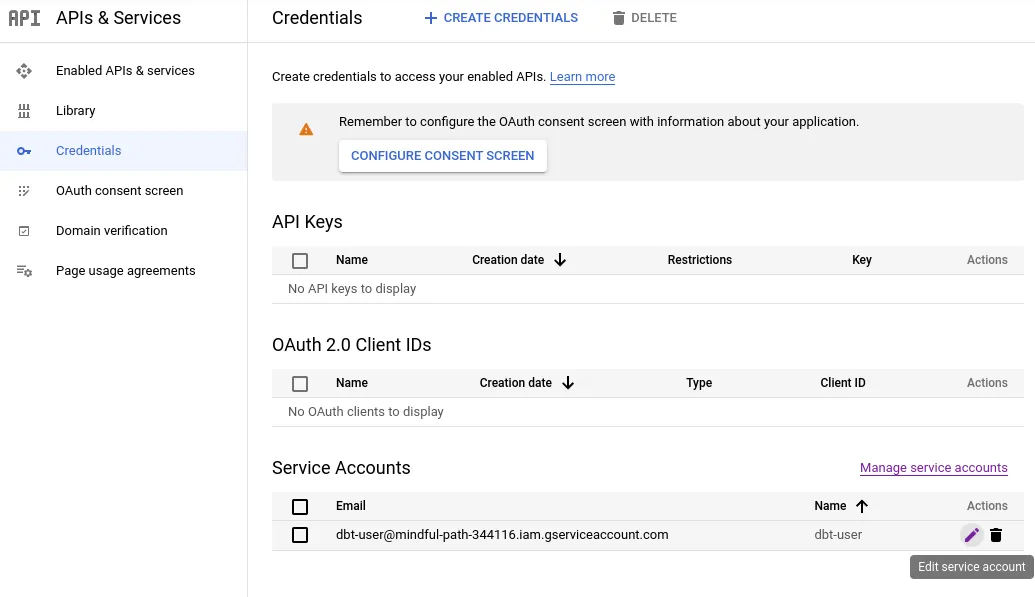Click the orange warning triangle icon
Viewport: 1035px width, 597px height.
tap(306, 129)
